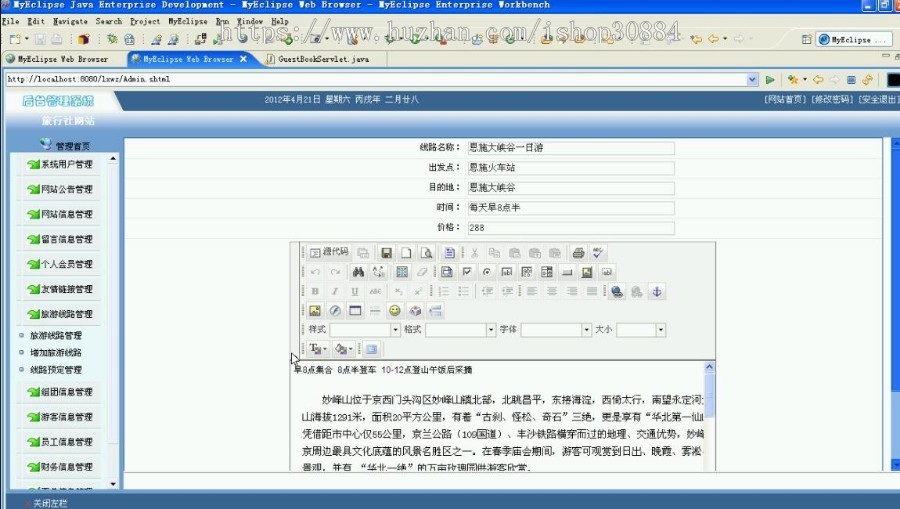The height and width of the screenshot is (509, 900).
Task: Insert a textarea form element
Action: (527, 272)
